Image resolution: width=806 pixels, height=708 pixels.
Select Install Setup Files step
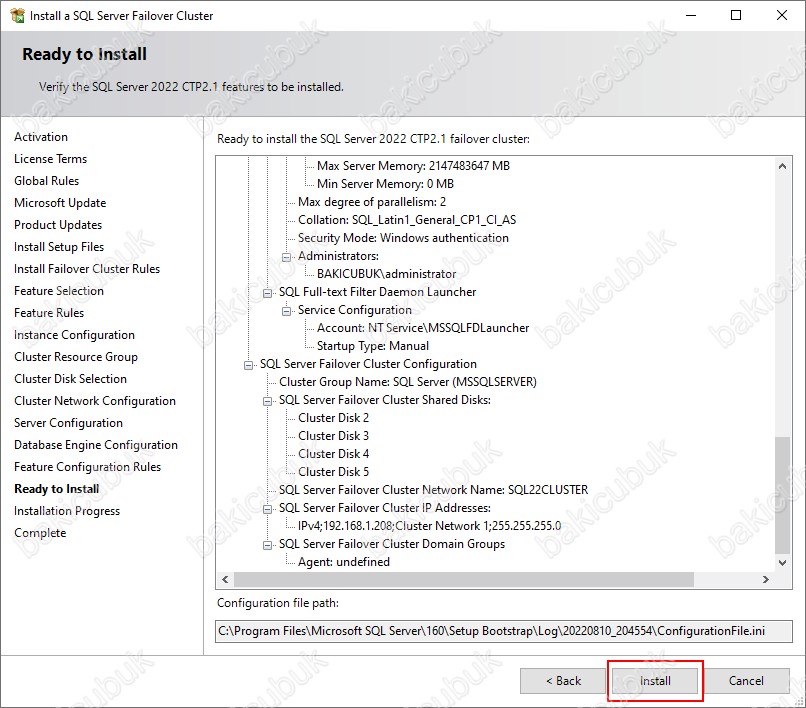(x=59, y=247)
